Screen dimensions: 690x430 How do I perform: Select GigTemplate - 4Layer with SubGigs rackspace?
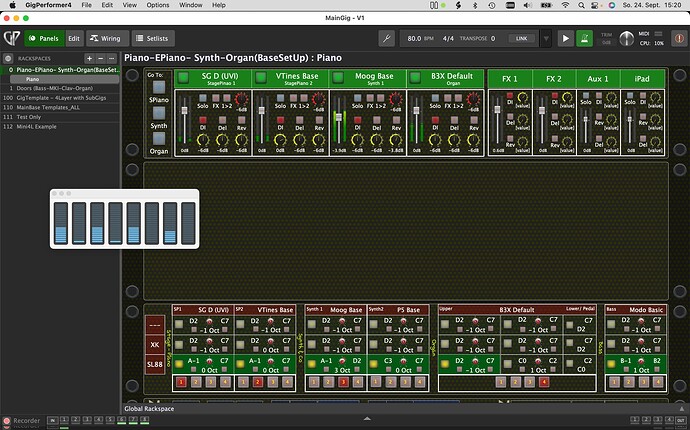(60, 98)
